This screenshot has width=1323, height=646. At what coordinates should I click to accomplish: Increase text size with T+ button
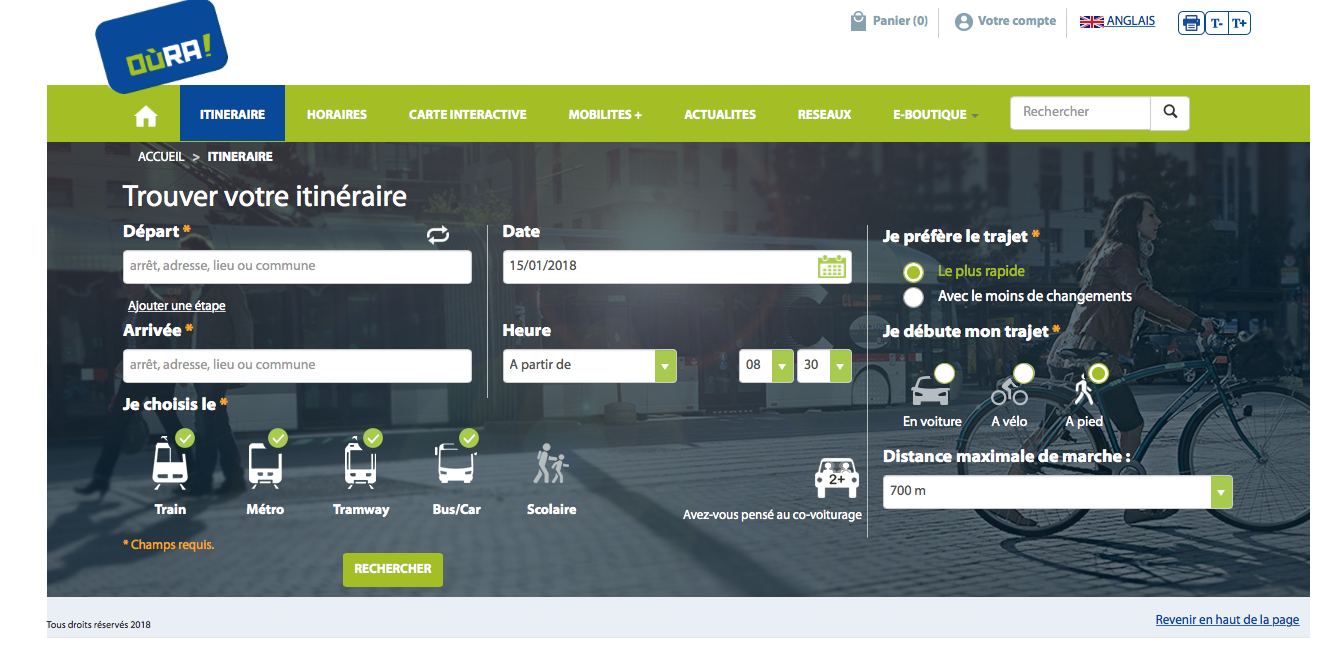pos(1239,23)
